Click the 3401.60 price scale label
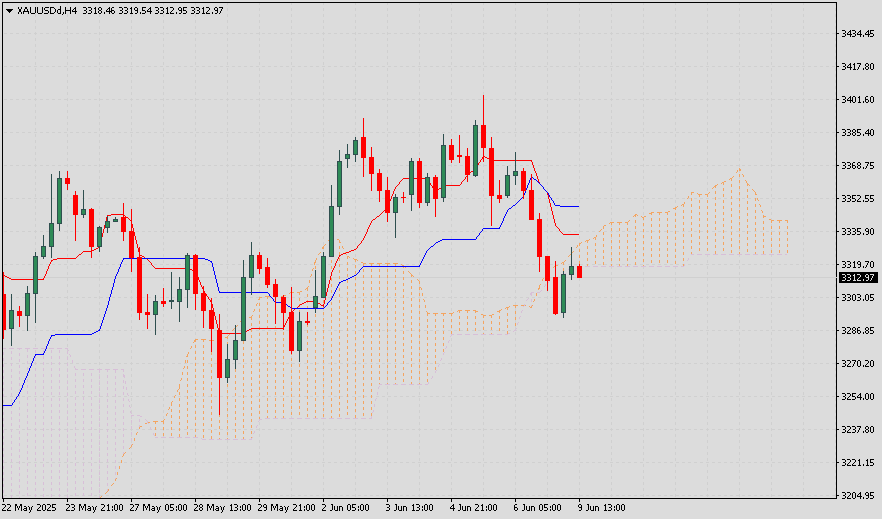Viewport: 882px width, 519px height. tap(857, 100)
